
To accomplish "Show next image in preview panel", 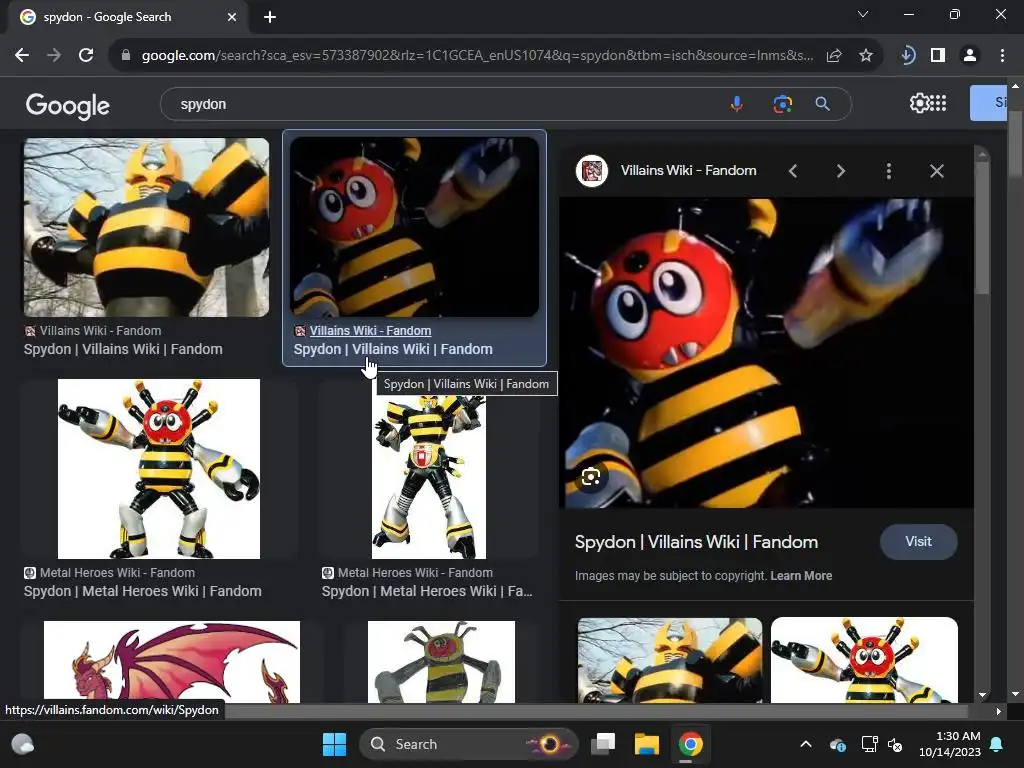I will pos(840,171).
